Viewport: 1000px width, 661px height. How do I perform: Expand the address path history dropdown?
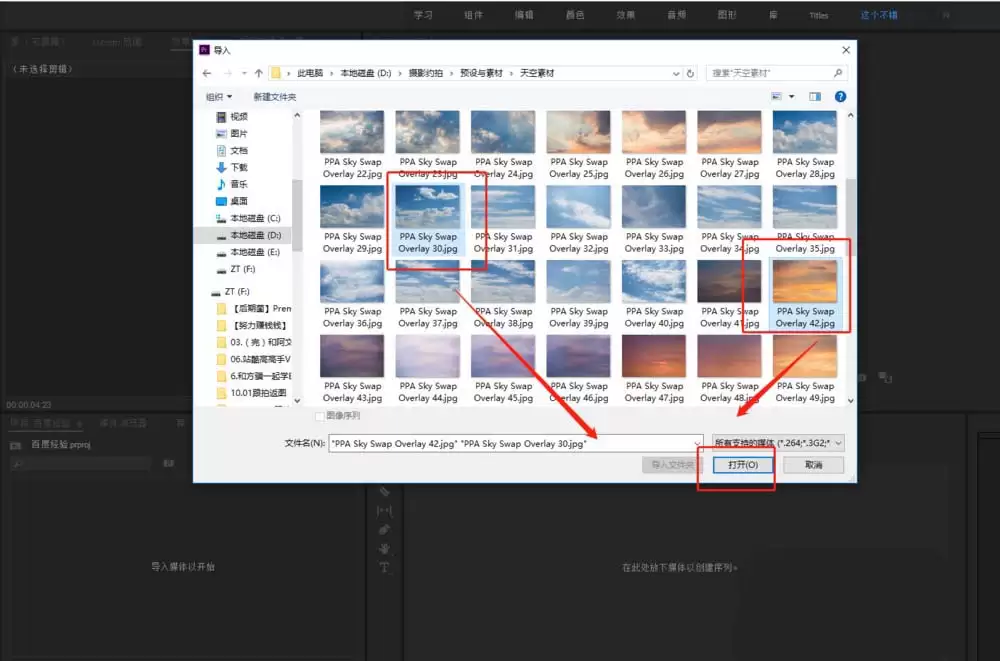(676, 73)
